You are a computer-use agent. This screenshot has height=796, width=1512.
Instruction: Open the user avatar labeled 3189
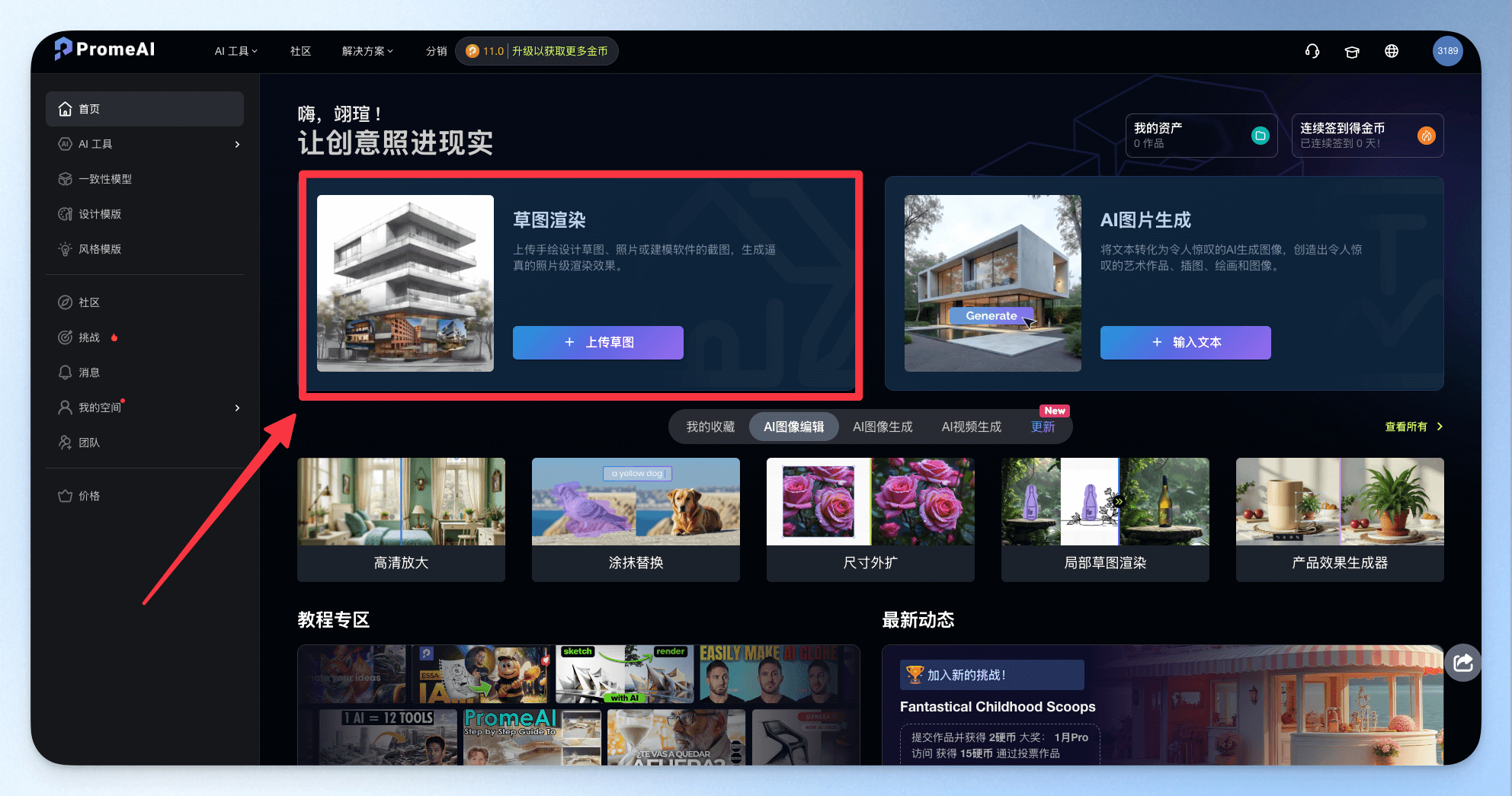1447,51
